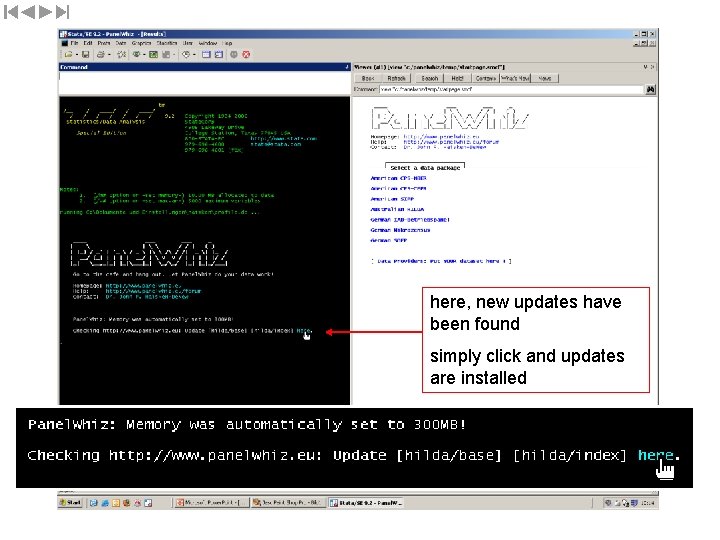Click the system tray clock
The height and width of the screenshot is (540, 720).
(x=648, y=503)
